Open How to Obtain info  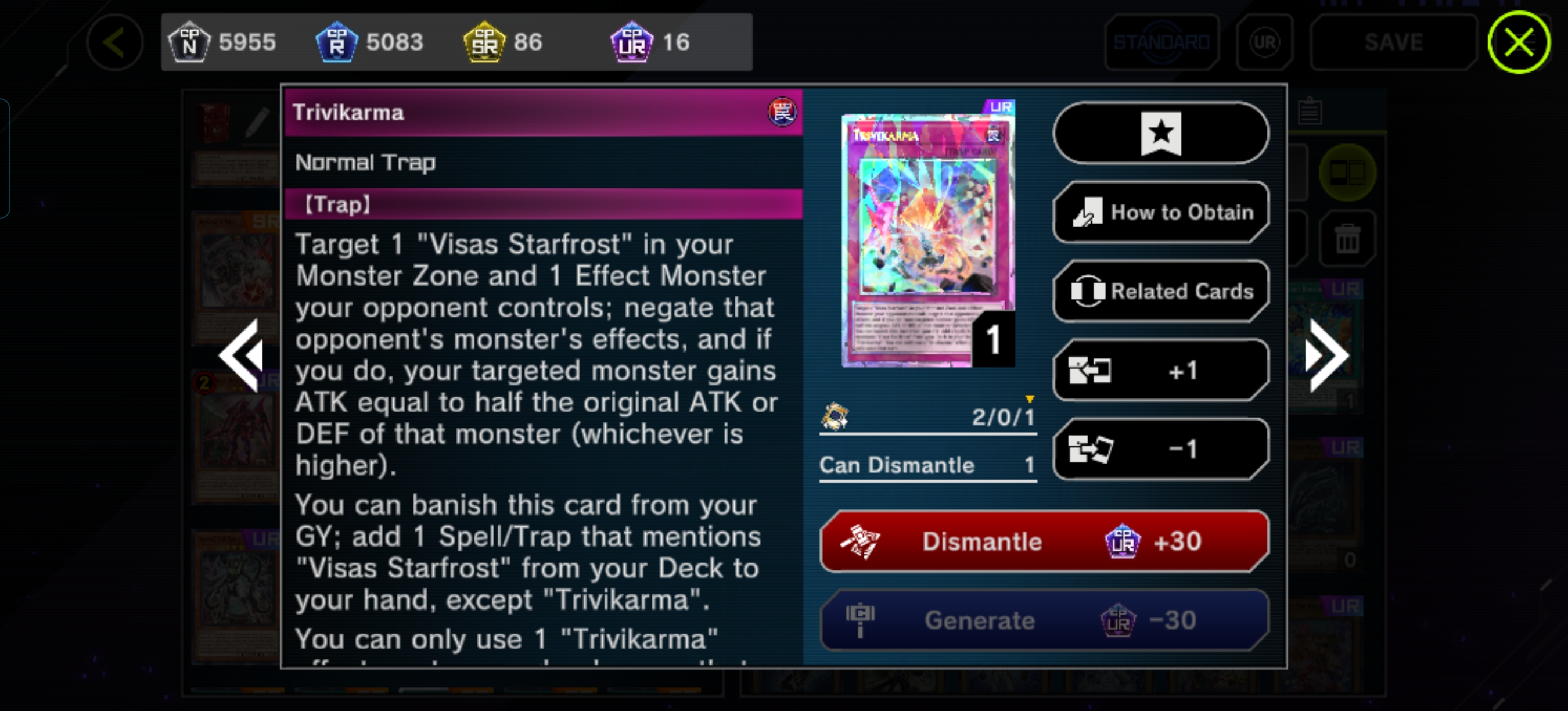click(x=1161, y=212)
